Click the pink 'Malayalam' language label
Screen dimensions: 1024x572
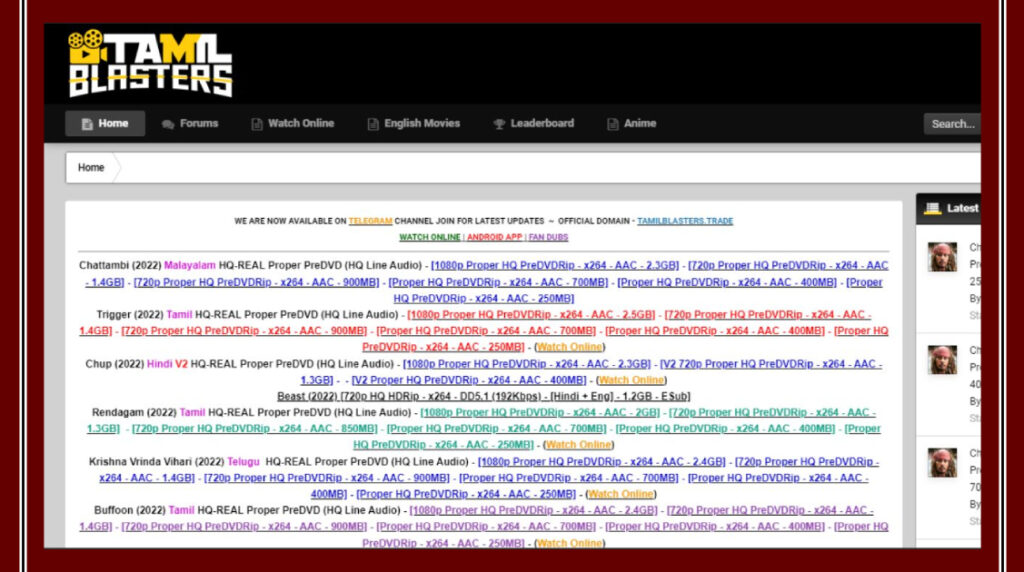189,265
